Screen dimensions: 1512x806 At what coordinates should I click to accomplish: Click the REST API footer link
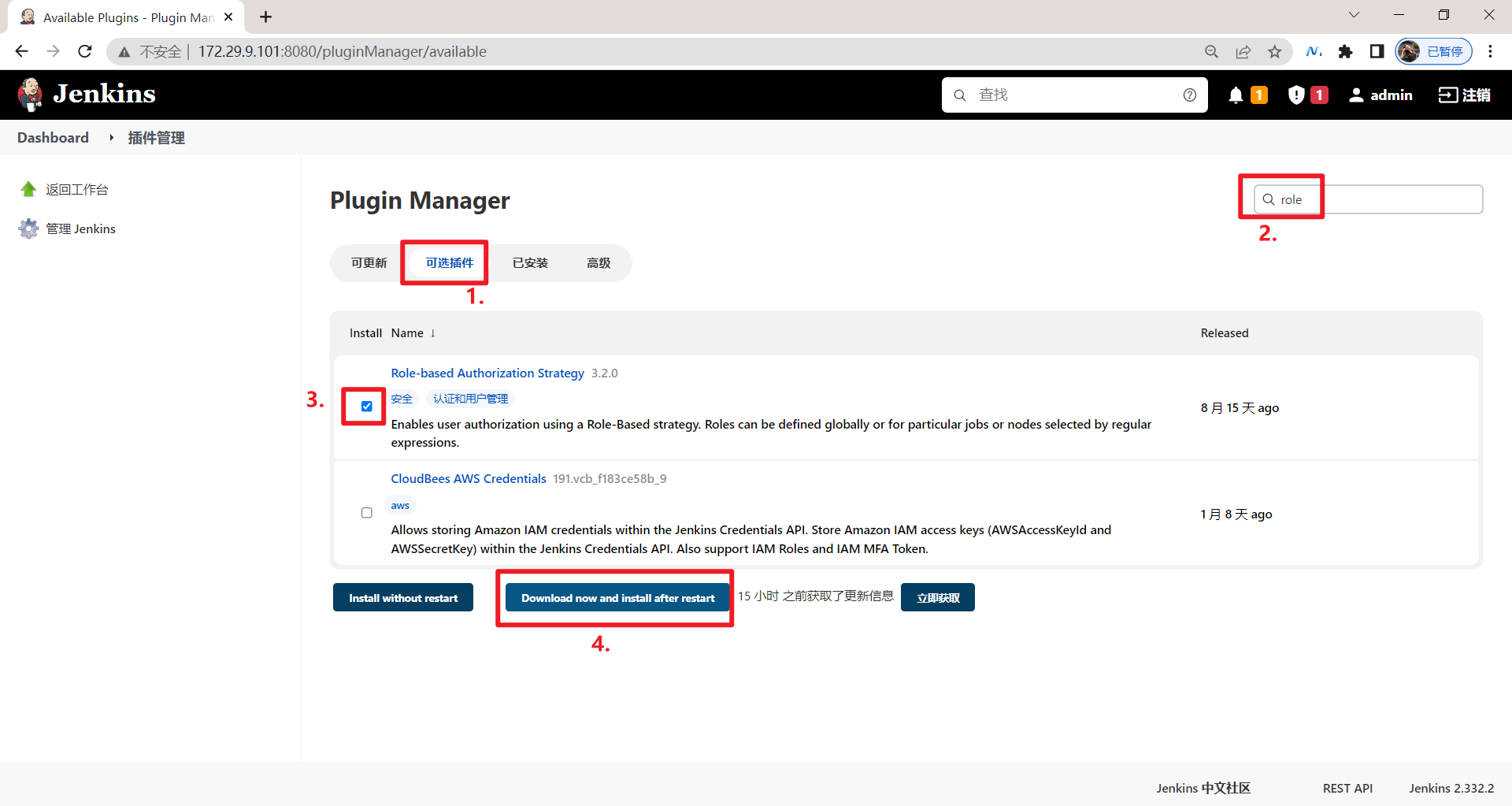point(1347,789)
